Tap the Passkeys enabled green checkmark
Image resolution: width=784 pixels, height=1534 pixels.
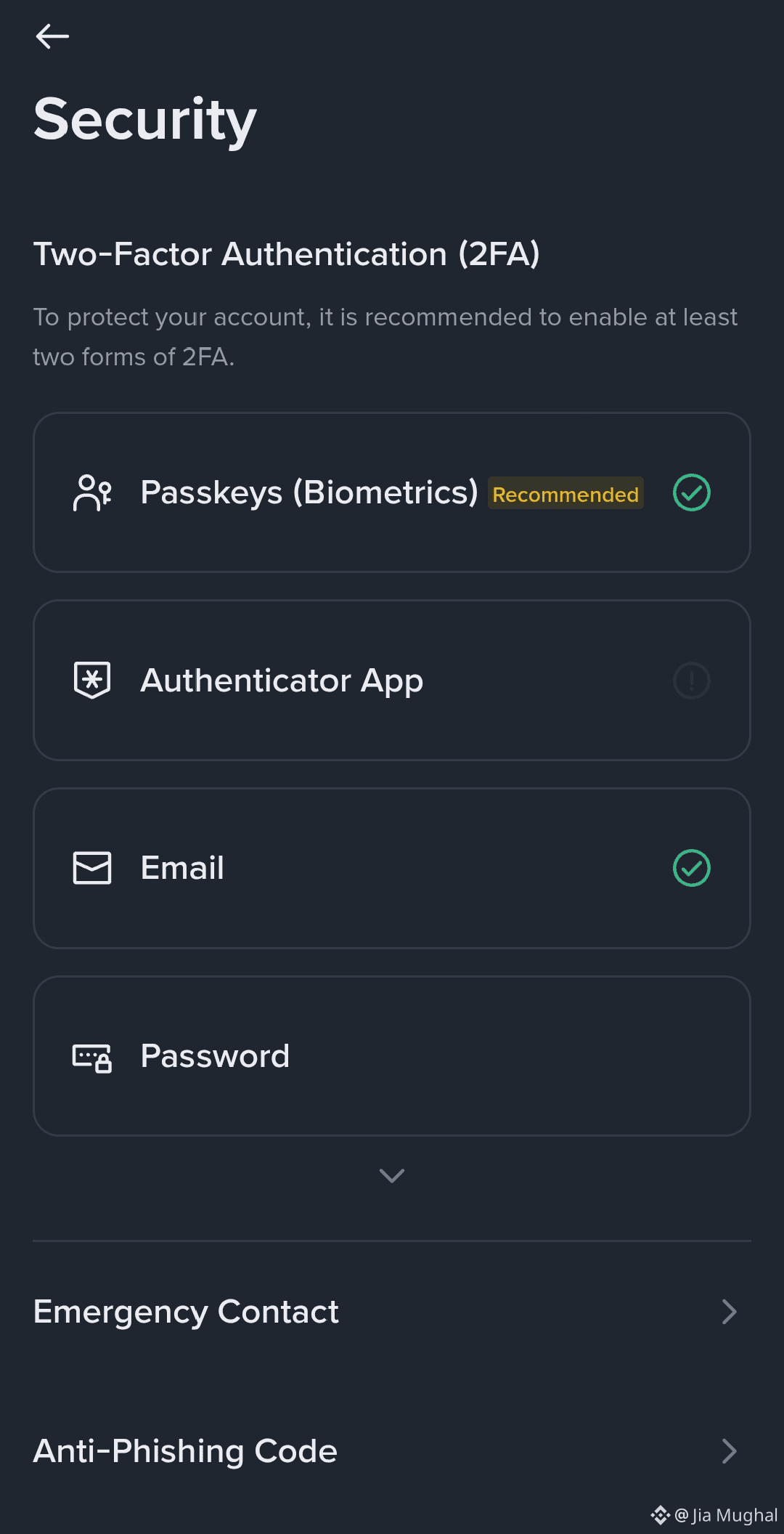click(x=691, y=493)
